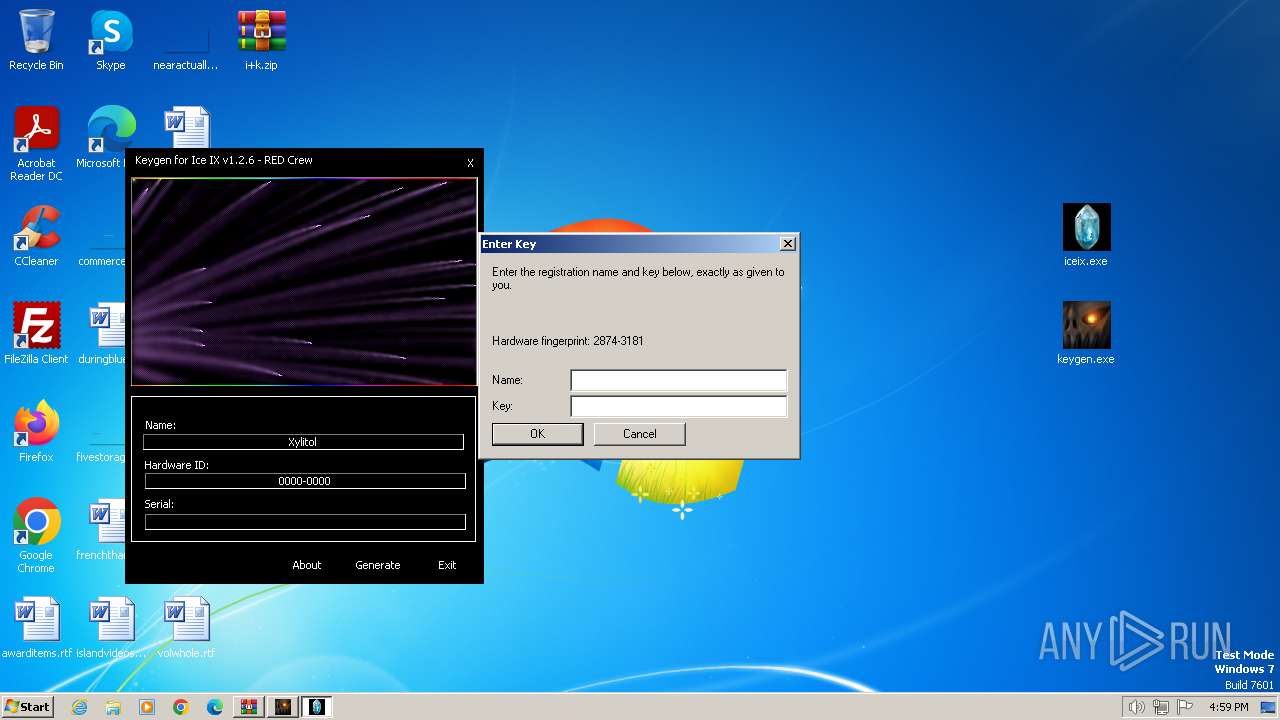Open Chrome from the taskbar
Viewport: 1280px width, 720px height.
point(181,707)
